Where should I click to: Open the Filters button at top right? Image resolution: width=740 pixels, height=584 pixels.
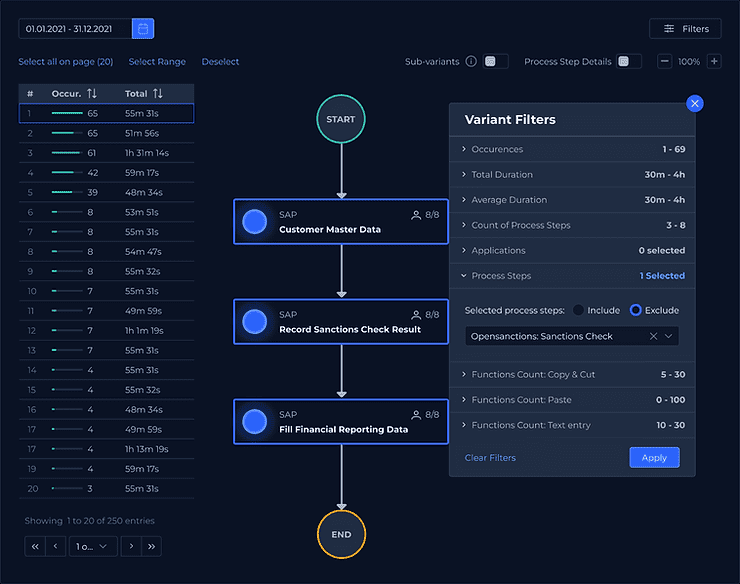click(685, 29)
